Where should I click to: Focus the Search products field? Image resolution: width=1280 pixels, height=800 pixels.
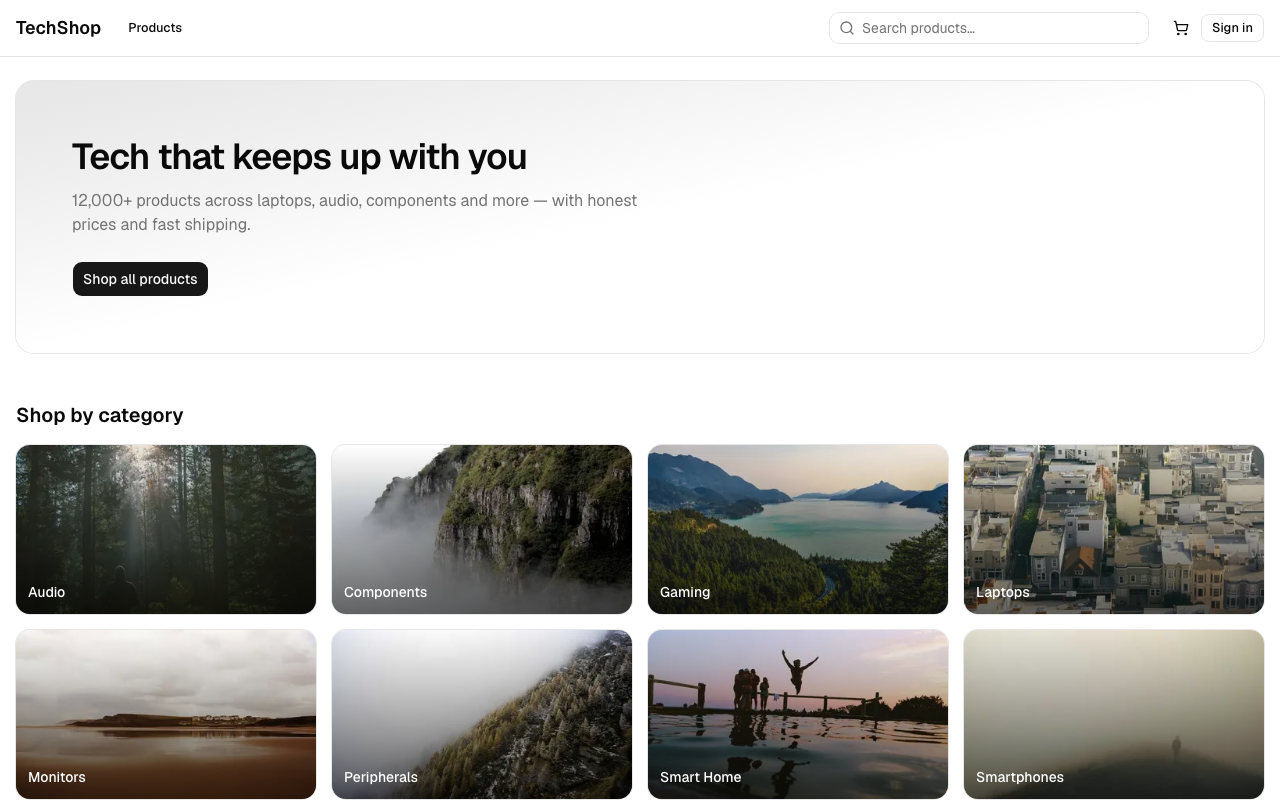[x=989, y=28]
